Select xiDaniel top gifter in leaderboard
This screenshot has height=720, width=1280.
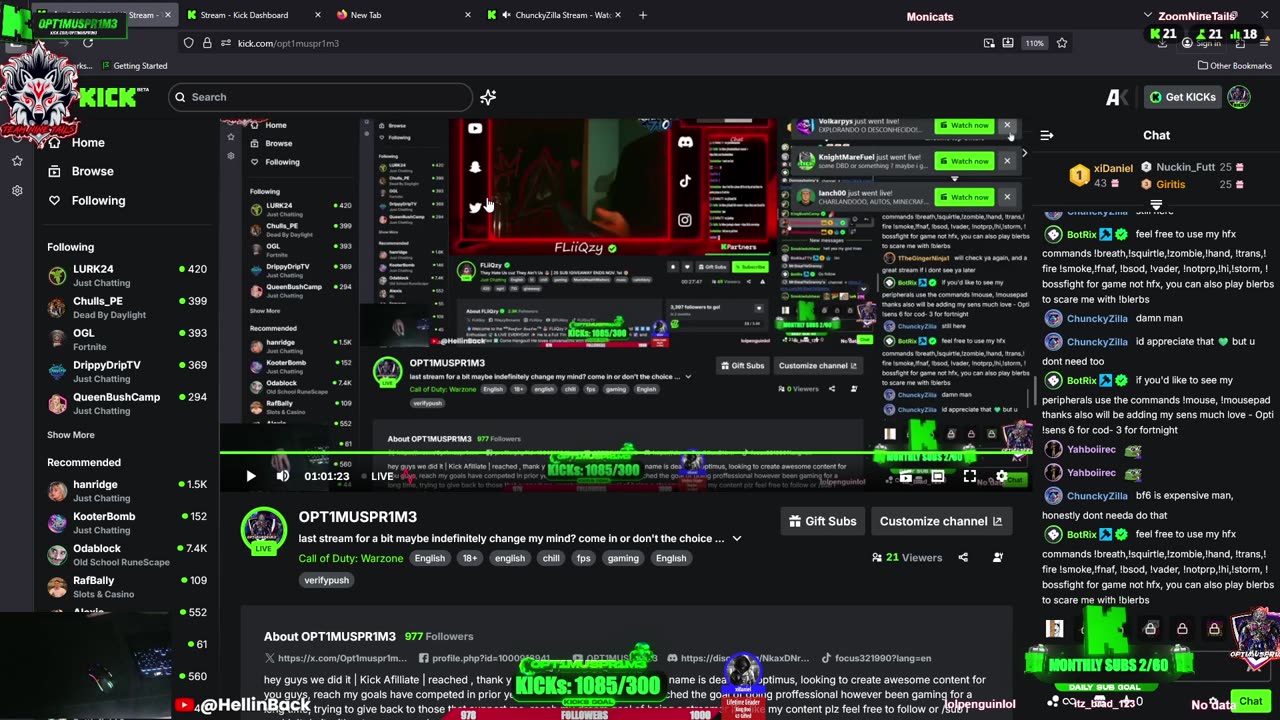(x=1102, y=176)
